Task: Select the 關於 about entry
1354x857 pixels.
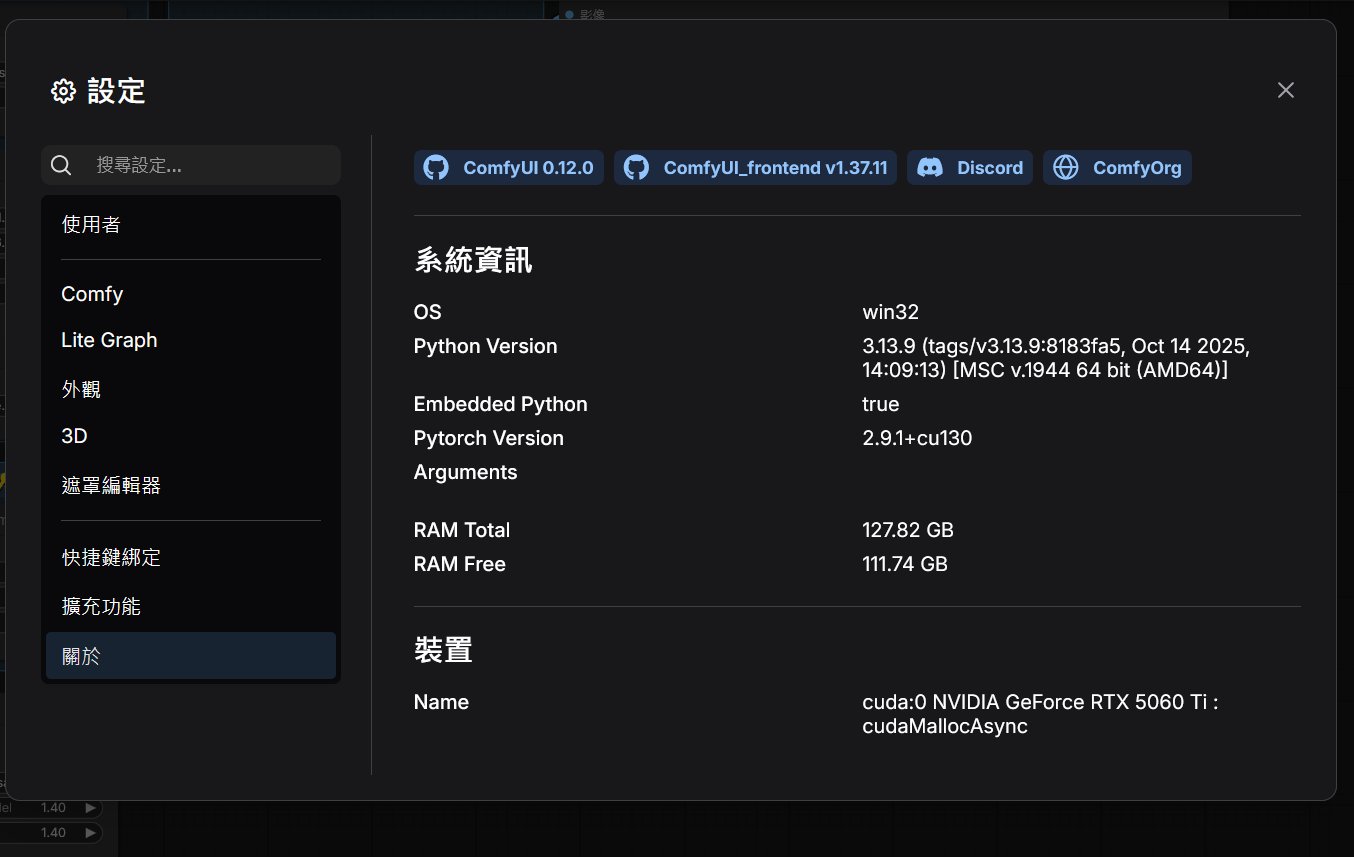Action: click(81, 657)
